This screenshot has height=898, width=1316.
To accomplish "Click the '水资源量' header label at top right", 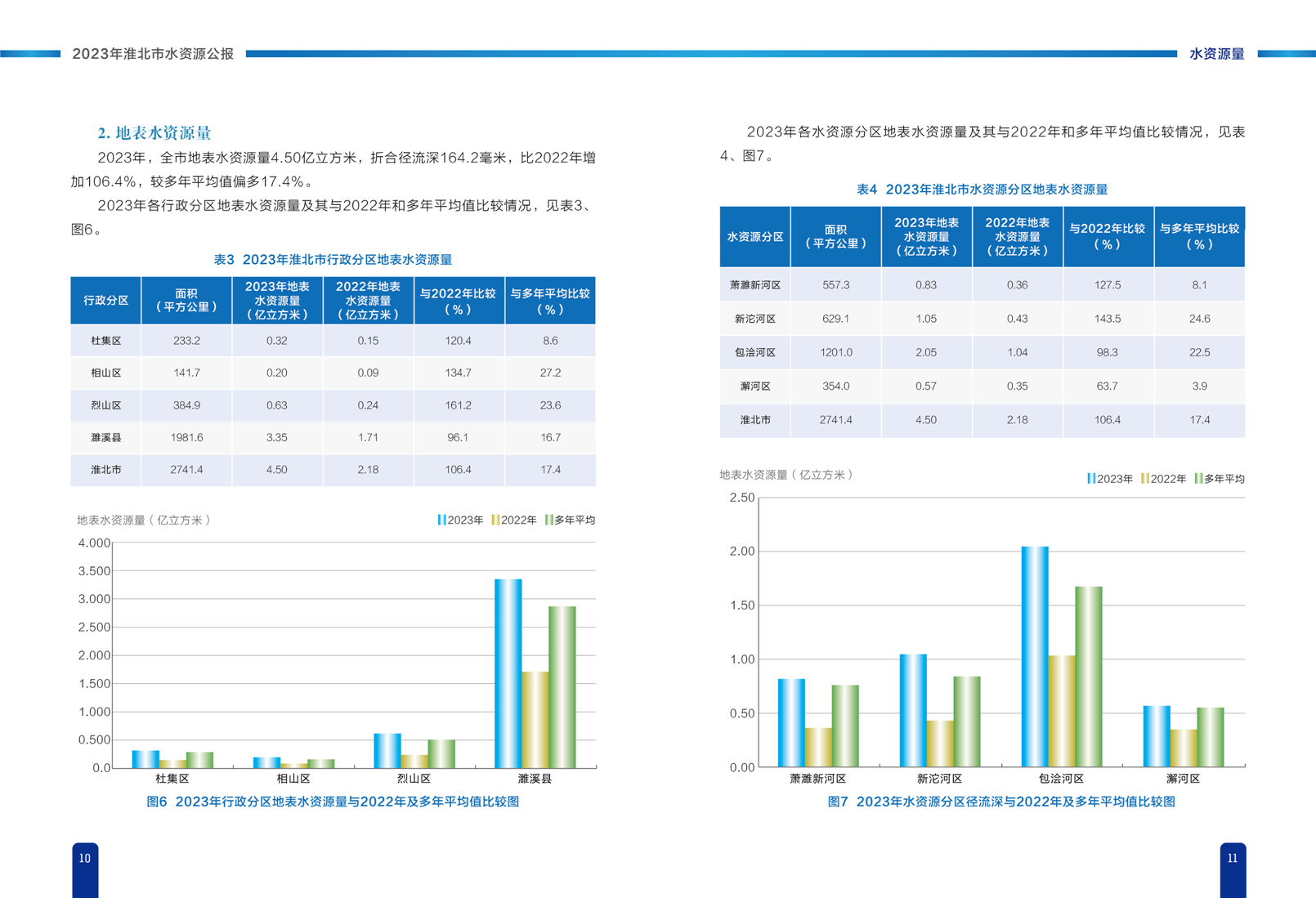I will (x=1216, y=54).
